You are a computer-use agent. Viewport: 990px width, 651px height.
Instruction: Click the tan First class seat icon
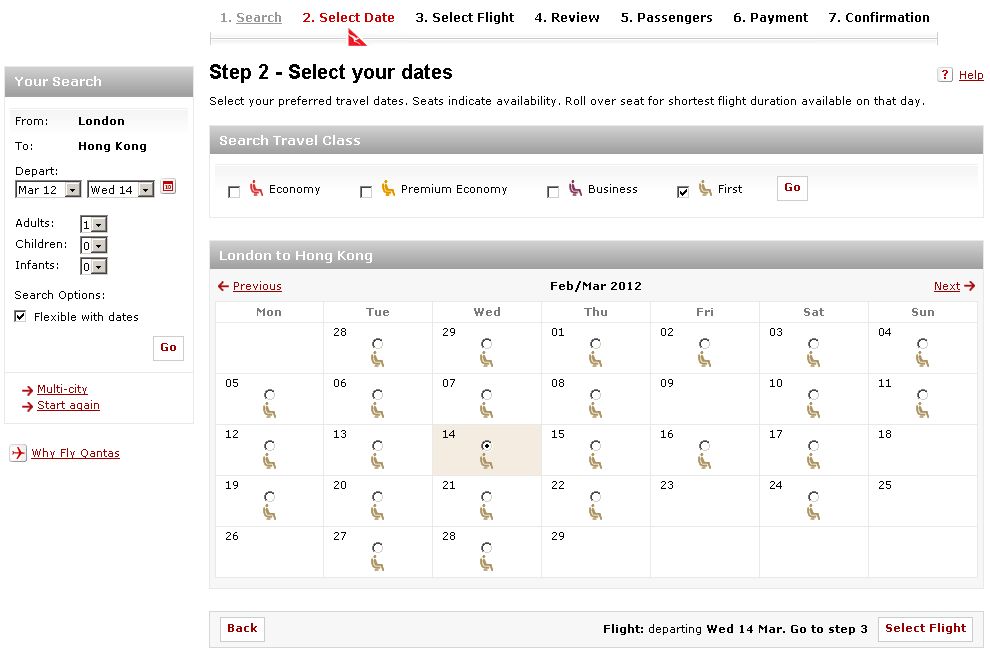click(705, 188)
